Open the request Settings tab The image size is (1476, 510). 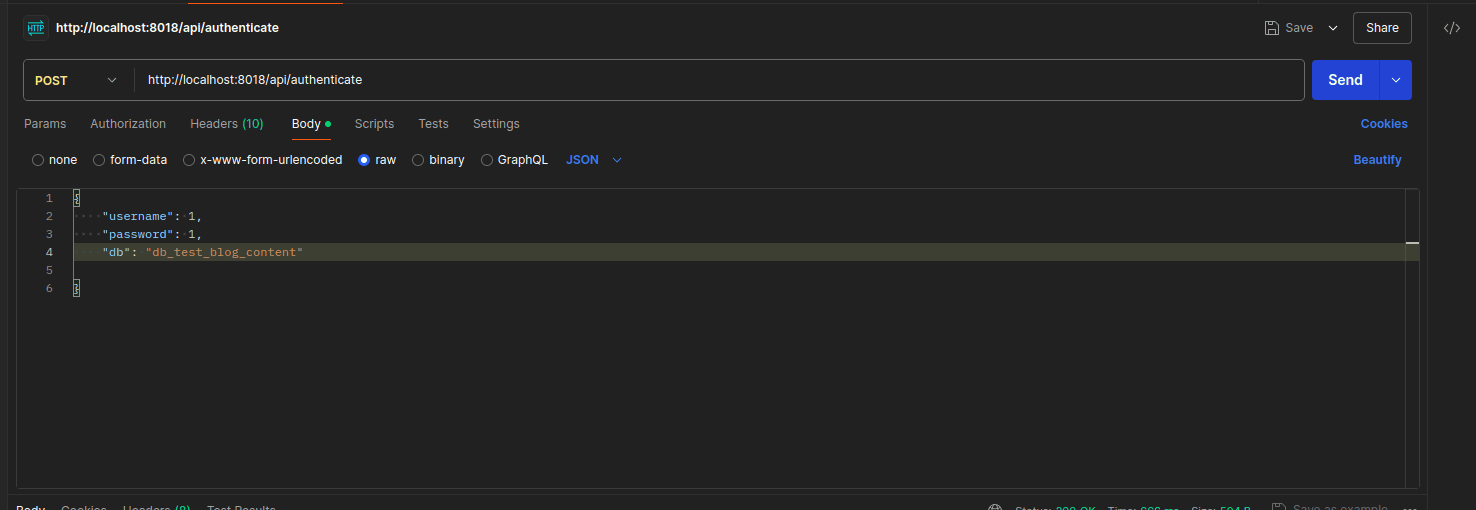(496, 124)
